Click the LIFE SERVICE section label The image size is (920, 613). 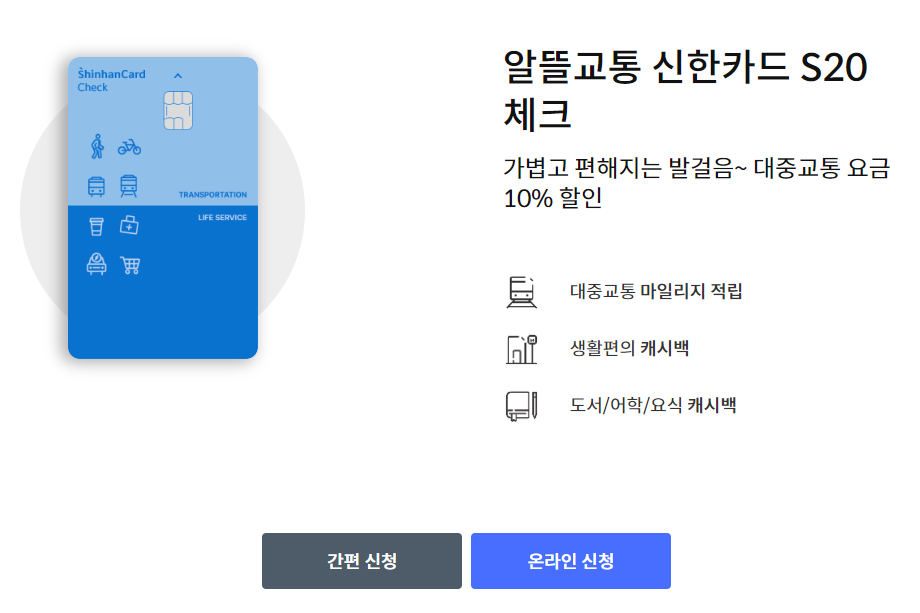pos(222,216)
